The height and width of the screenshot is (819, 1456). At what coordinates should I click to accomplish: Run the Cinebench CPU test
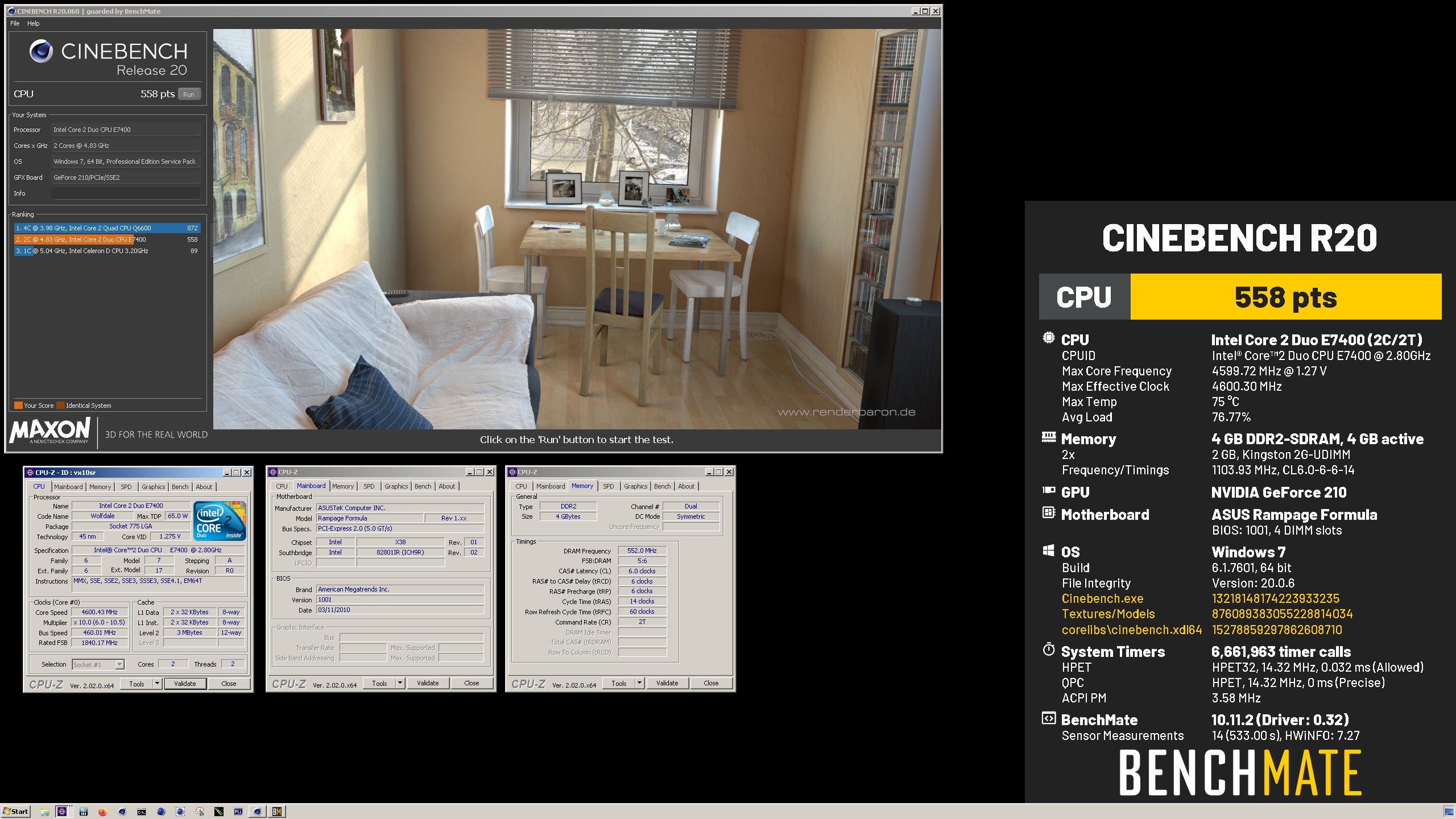point(189,94)
